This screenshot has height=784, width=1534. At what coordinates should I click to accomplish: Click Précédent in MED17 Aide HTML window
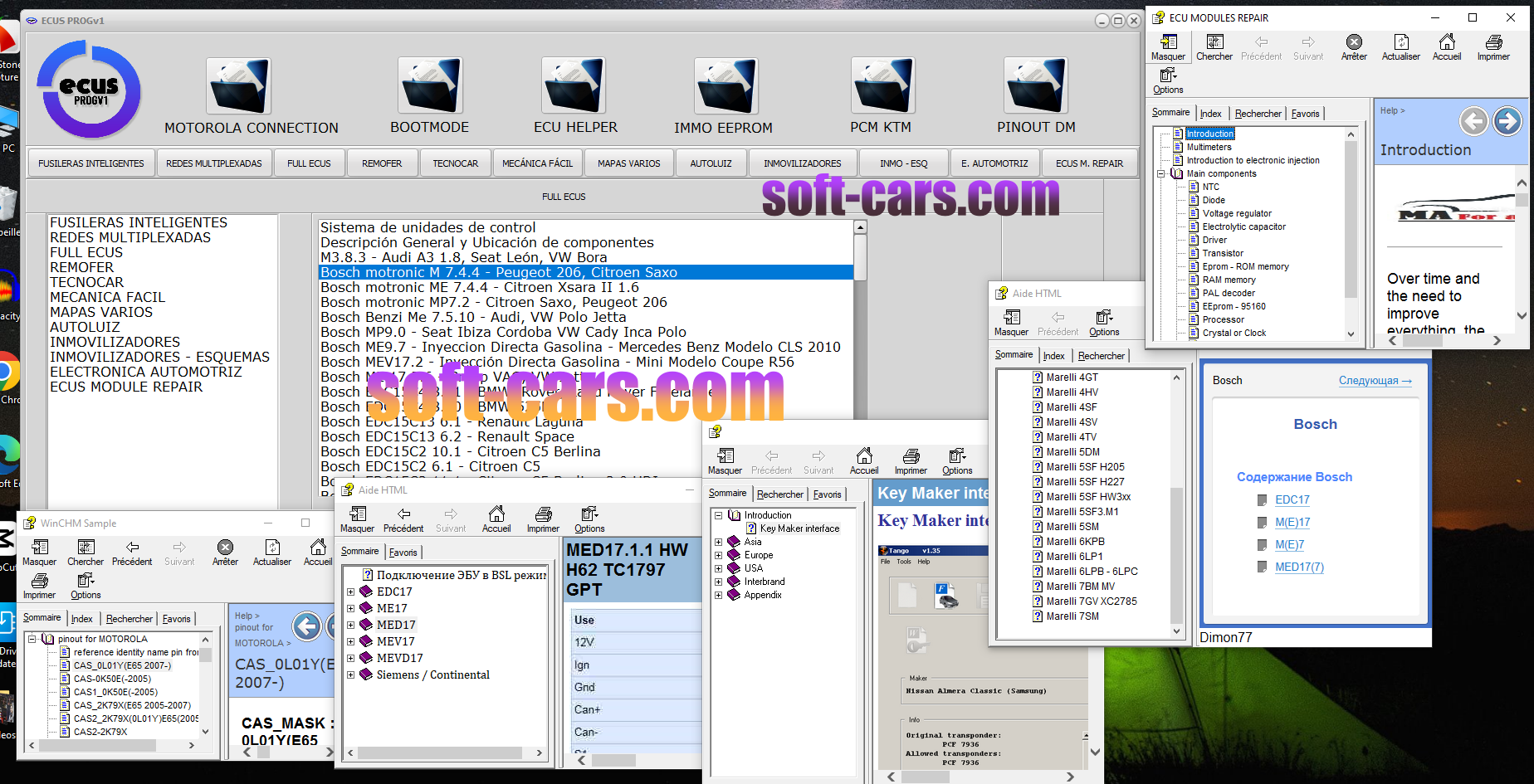403,519
